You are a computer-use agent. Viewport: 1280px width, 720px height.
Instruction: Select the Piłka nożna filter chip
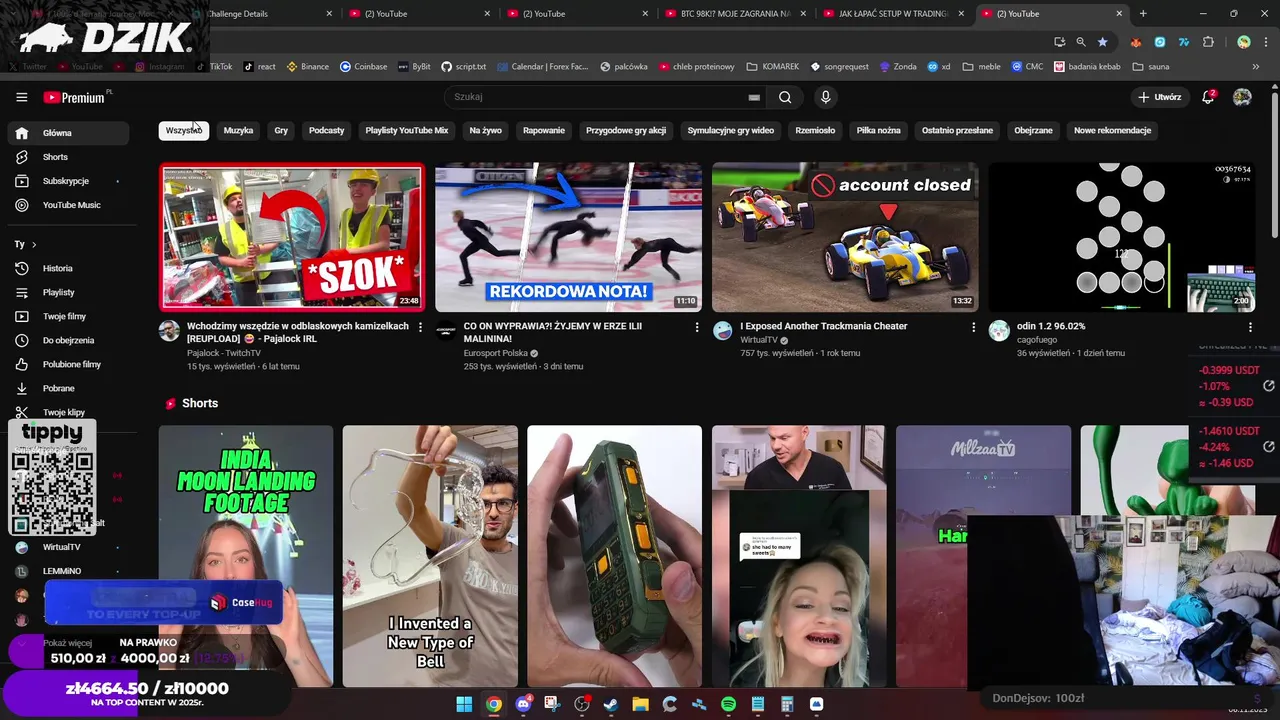878,130
